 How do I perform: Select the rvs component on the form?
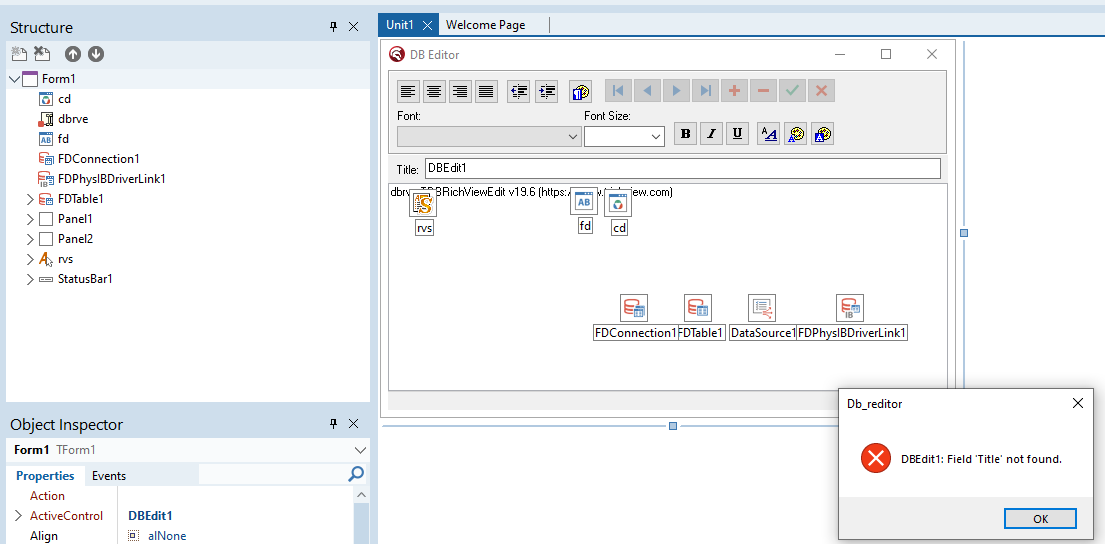424,204
